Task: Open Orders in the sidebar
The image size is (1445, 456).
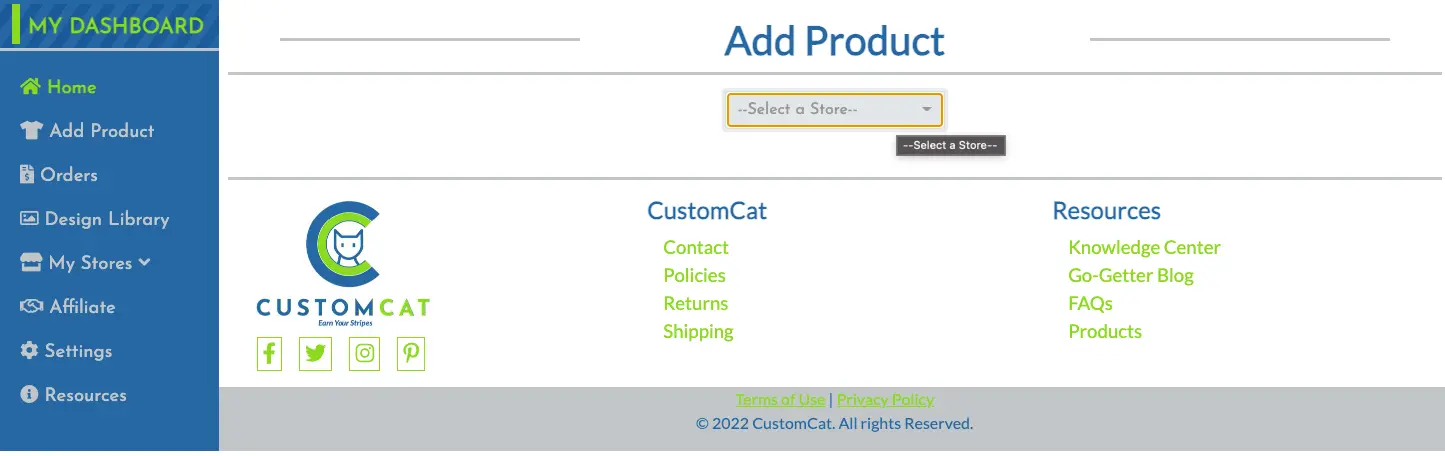Action: [68, 175]
